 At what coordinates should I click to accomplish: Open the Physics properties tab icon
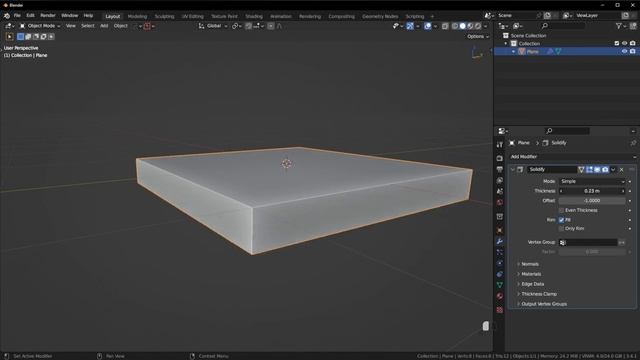click(x=500, y=264)
